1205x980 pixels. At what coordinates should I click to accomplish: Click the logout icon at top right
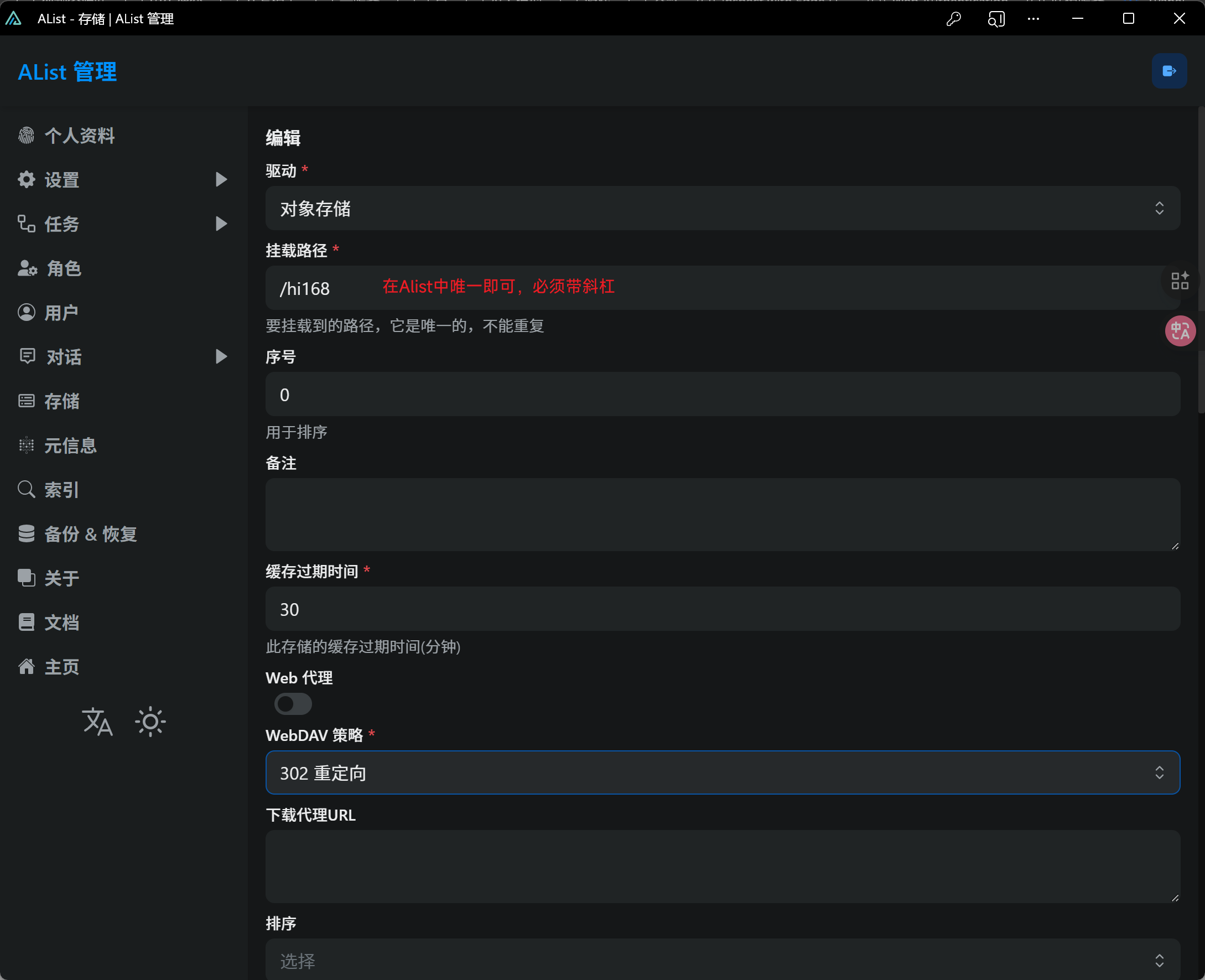click(1169, 71)
